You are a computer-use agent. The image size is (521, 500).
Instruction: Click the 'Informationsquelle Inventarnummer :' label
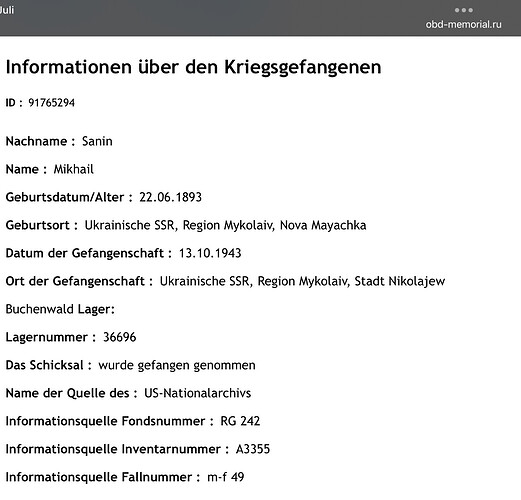117,450
